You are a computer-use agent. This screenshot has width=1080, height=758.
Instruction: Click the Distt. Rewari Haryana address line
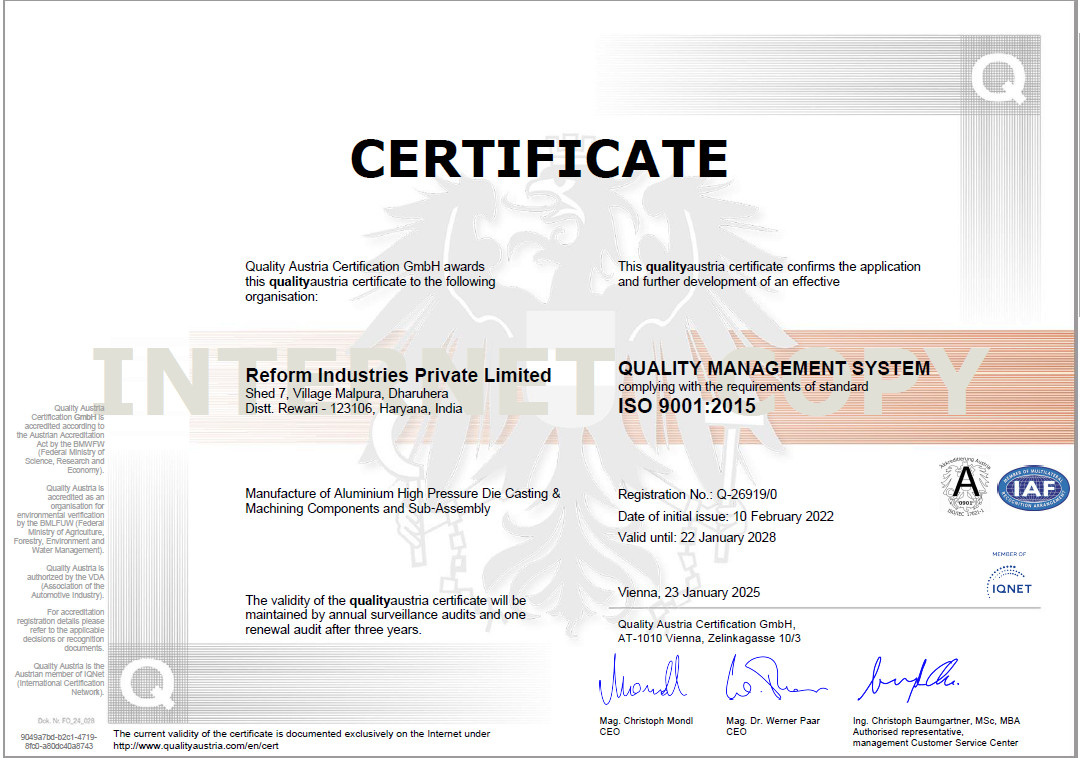coord(353,409)
